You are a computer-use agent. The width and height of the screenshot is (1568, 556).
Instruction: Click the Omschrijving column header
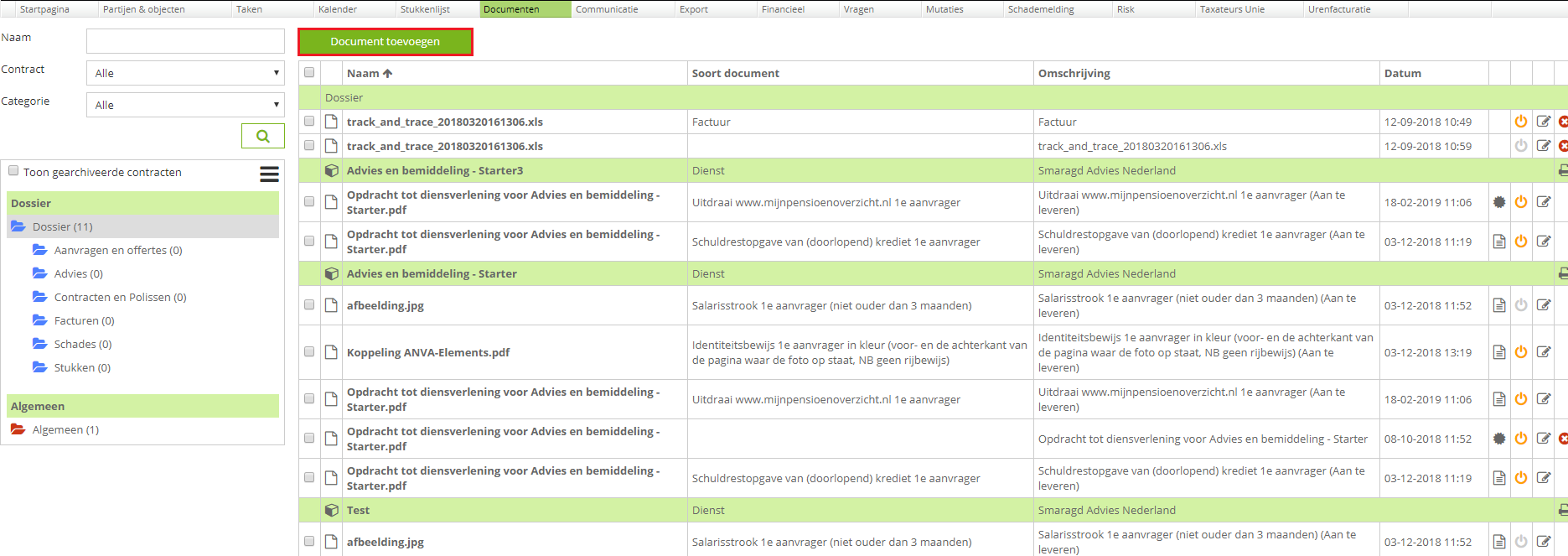coord(1074,73)
